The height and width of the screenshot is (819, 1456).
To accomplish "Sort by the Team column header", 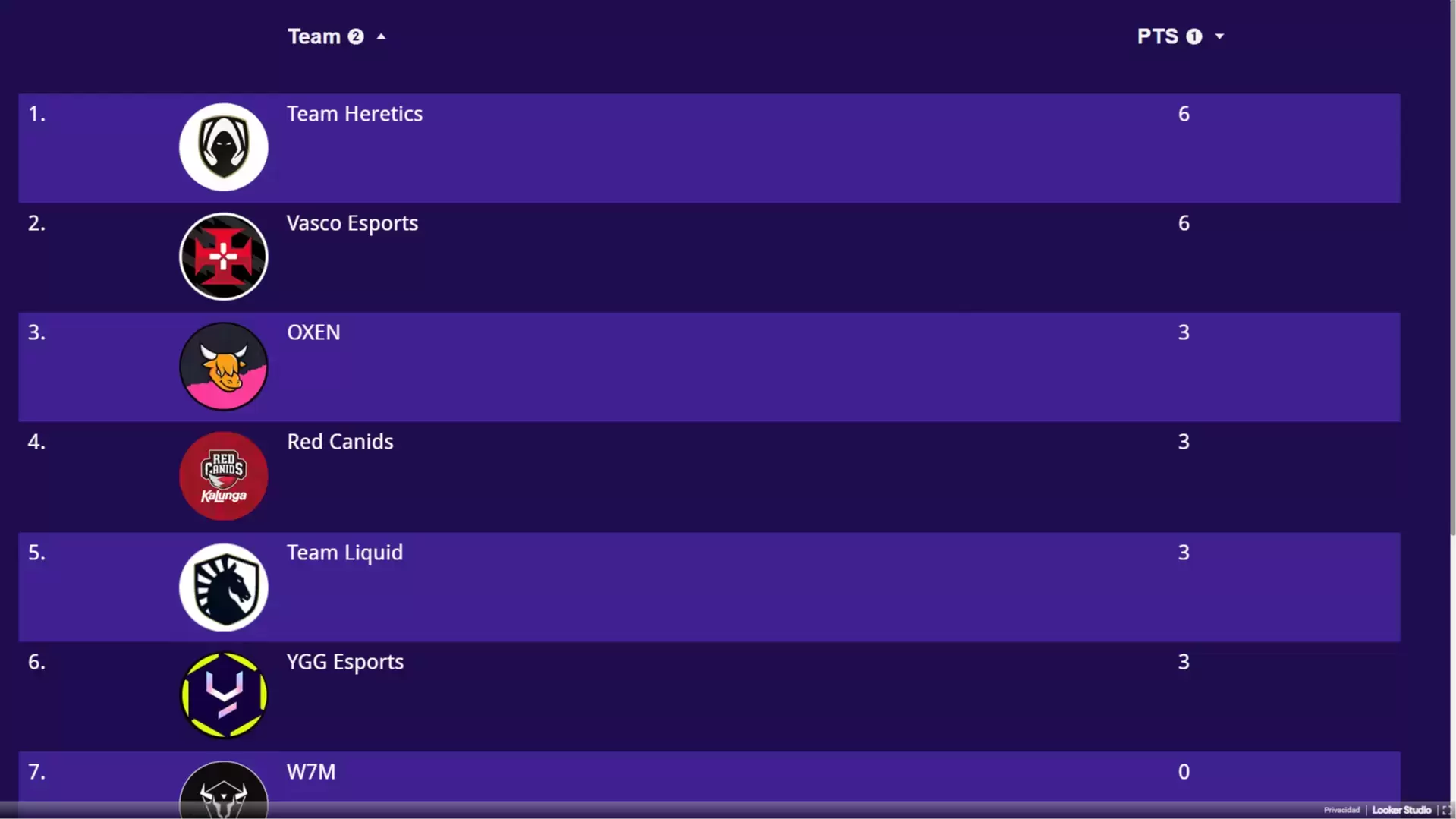I will 313,36.
